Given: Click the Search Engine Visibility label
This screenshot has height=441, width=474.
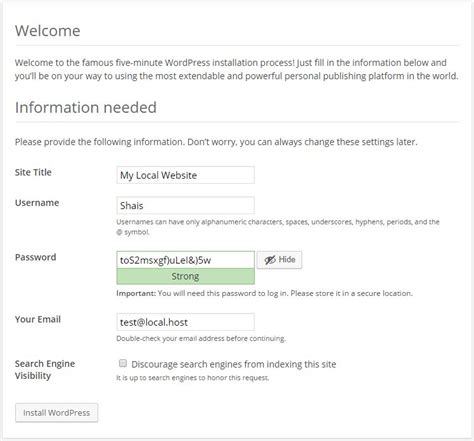Looking at the screenshot, I should click(45, 370).
